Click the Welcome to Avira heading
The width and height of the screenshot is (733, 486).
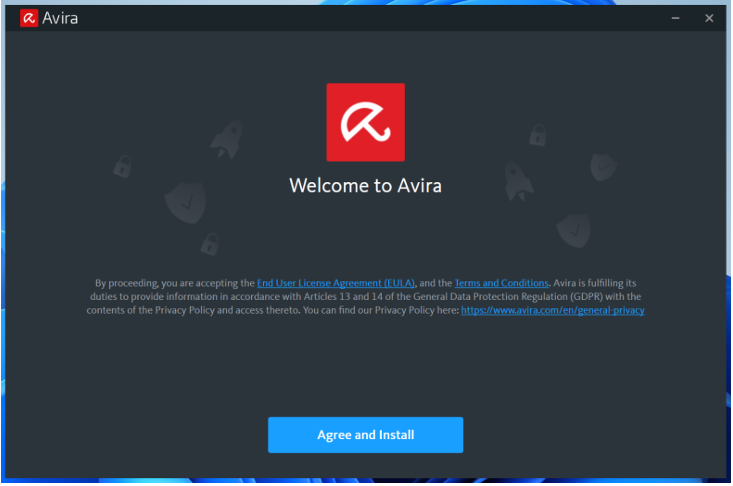click(365, 186)
